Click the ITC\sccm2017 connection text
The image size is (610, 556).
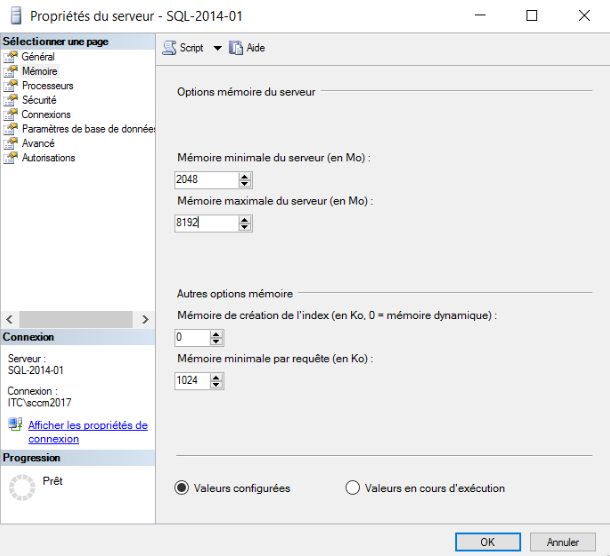pos(40,402)
